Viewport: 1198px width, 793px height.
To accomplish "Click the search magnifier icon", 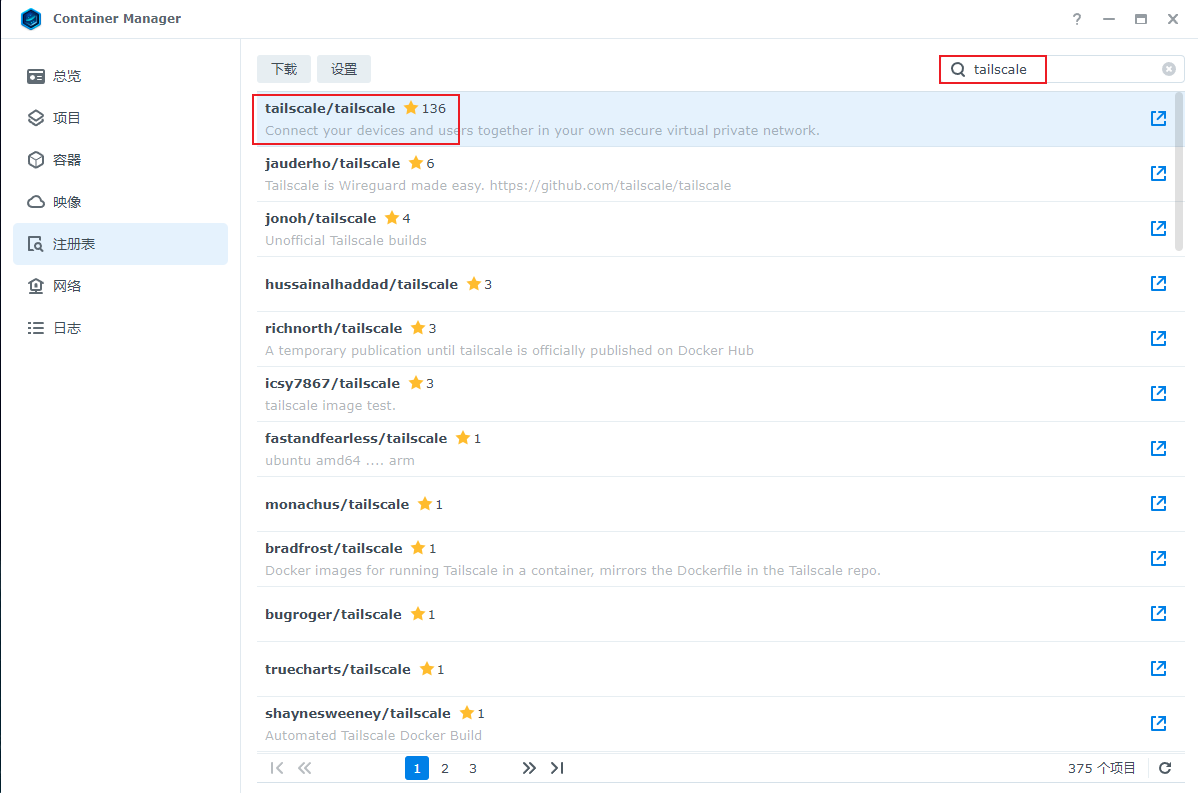I will tap(957, 70).
